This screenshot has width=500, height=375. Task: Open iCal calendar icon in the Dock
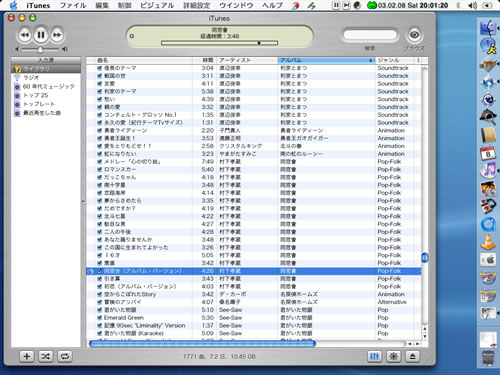click(488, 153)
